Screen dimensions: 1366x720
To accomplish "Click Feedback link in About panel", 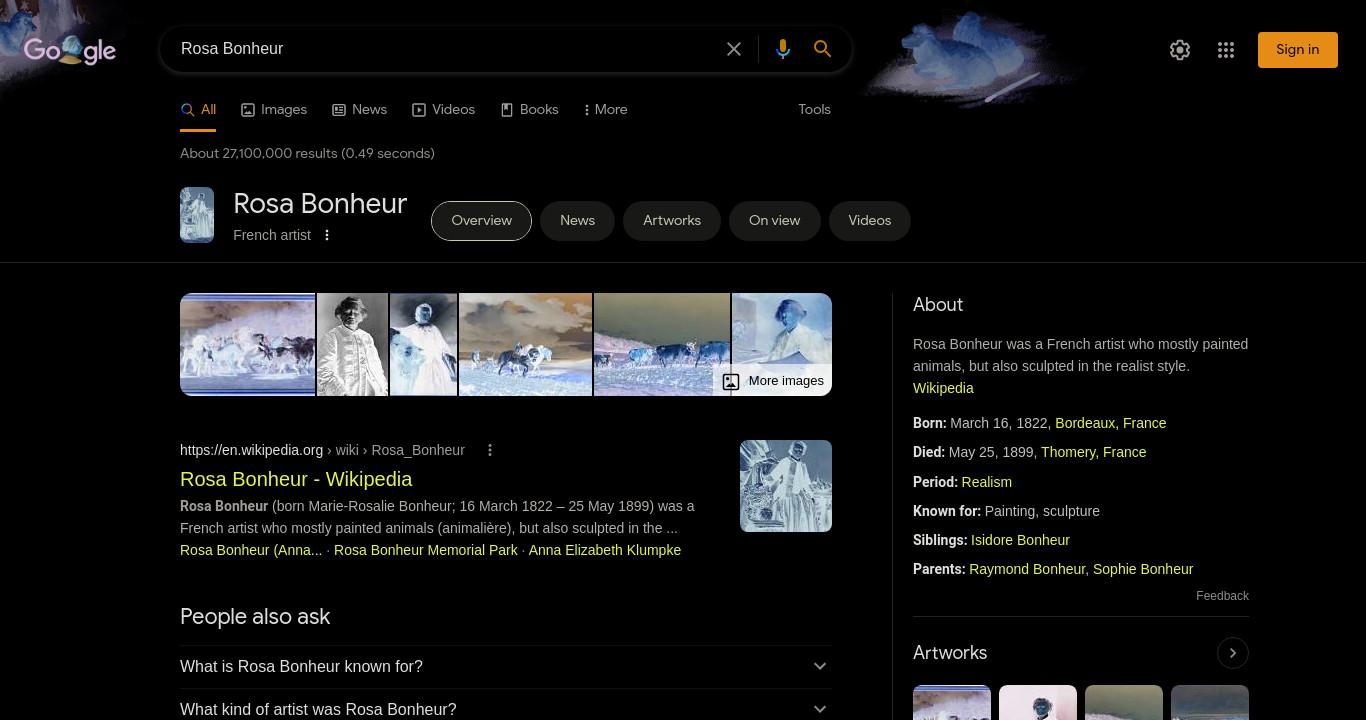I will pyautogui.click(x=1222, y=596).
